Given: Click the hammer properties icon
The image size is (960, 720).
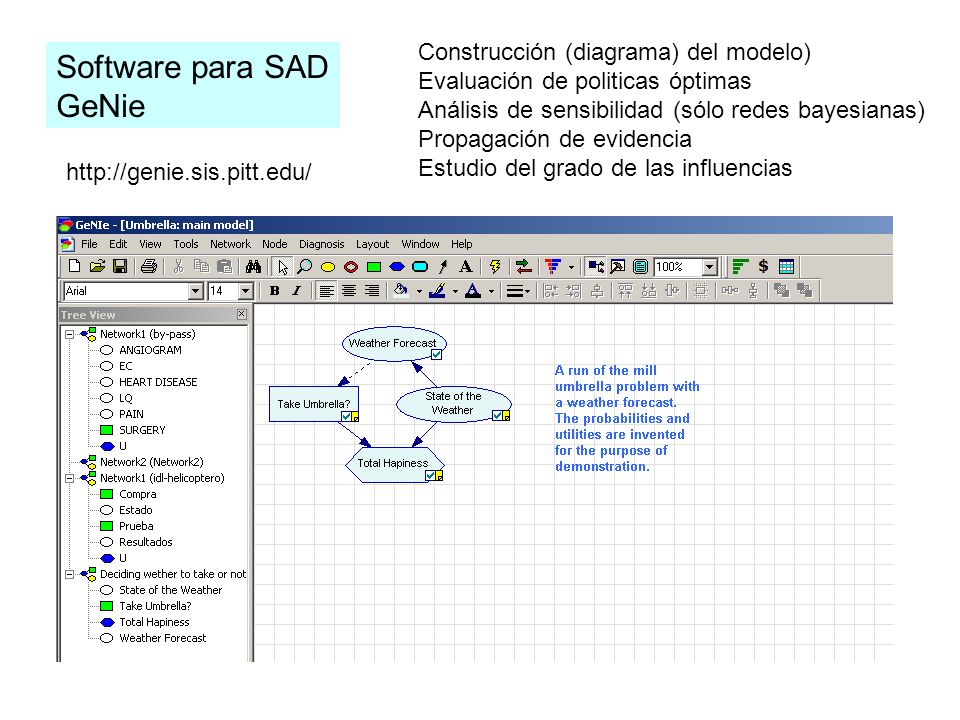Looking at the screenshot, I should (618, 266).
